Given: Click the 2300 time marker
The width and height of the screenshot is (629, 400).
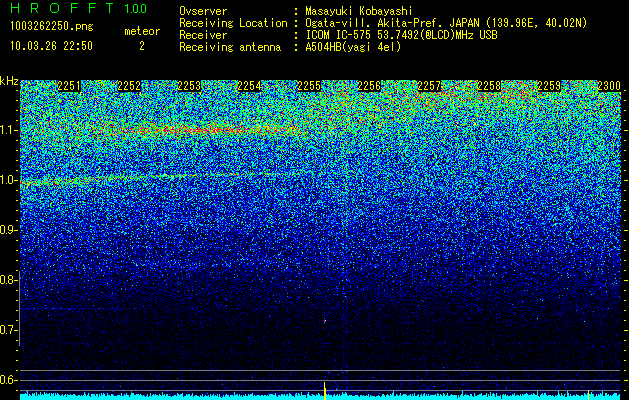Looking at the screenshot, I should click(x=609, y=86).
